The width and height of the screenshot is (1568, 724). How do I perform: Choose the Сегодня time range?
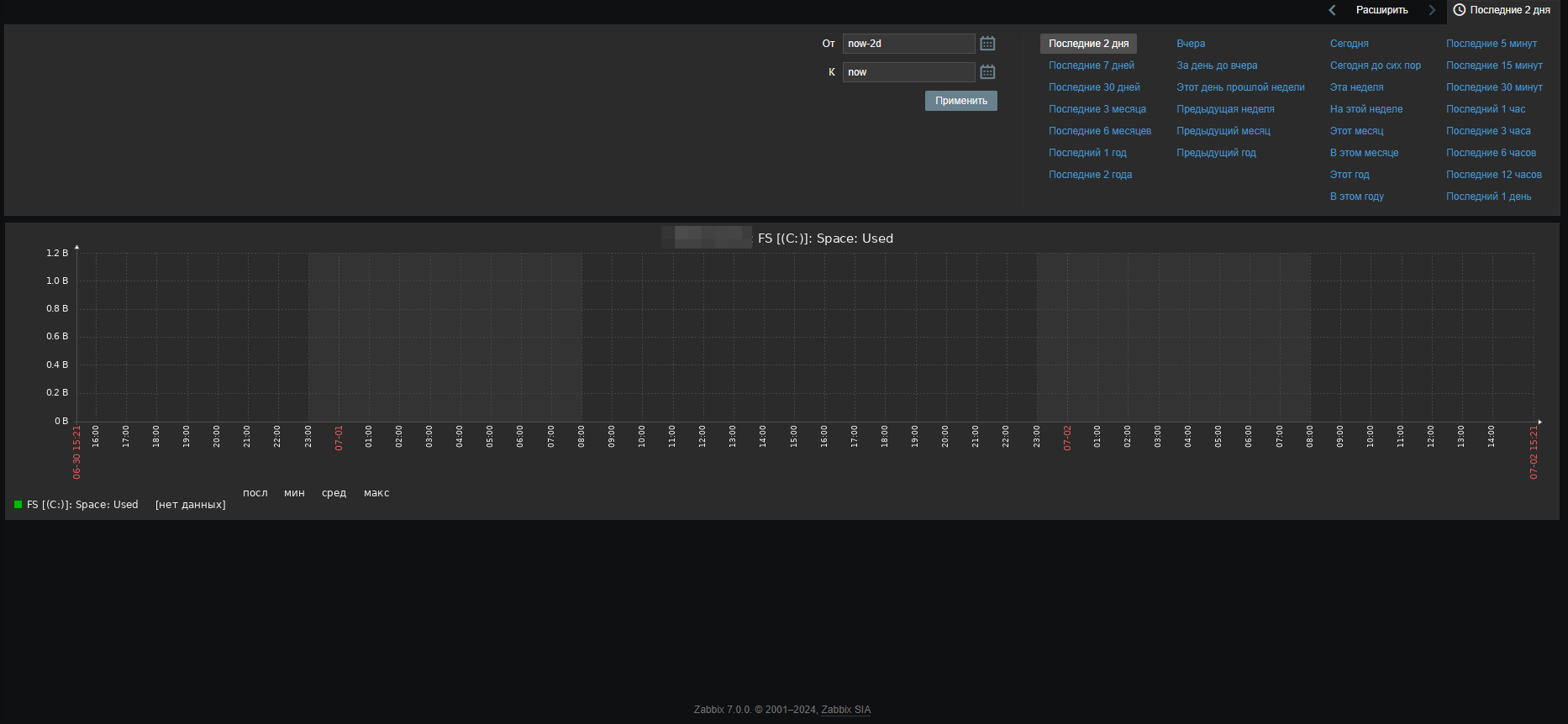tap(1349, 44)
